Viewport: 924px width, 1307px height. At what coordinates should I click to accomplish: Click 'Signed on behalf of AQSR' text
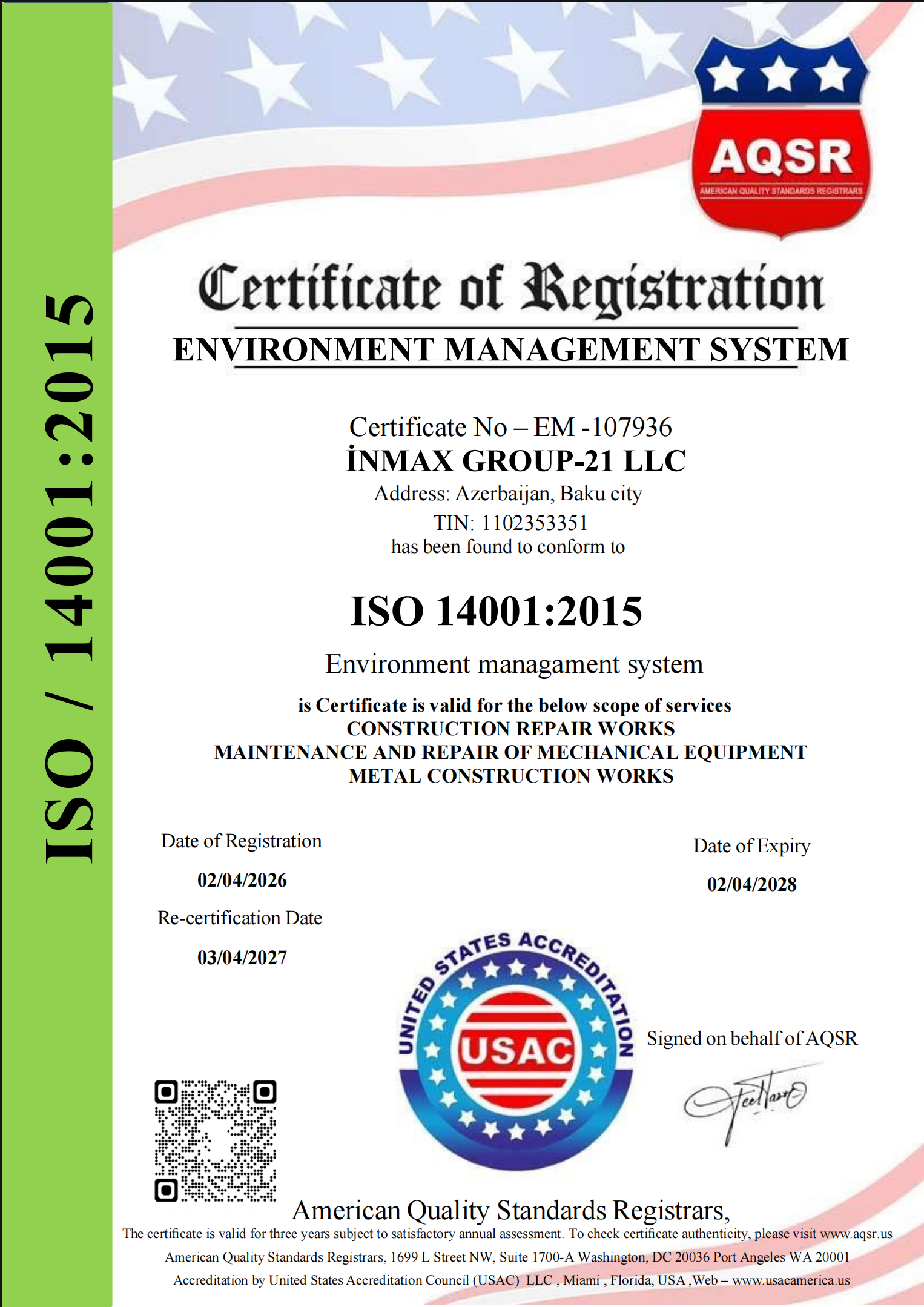(x=752, y=1039)
